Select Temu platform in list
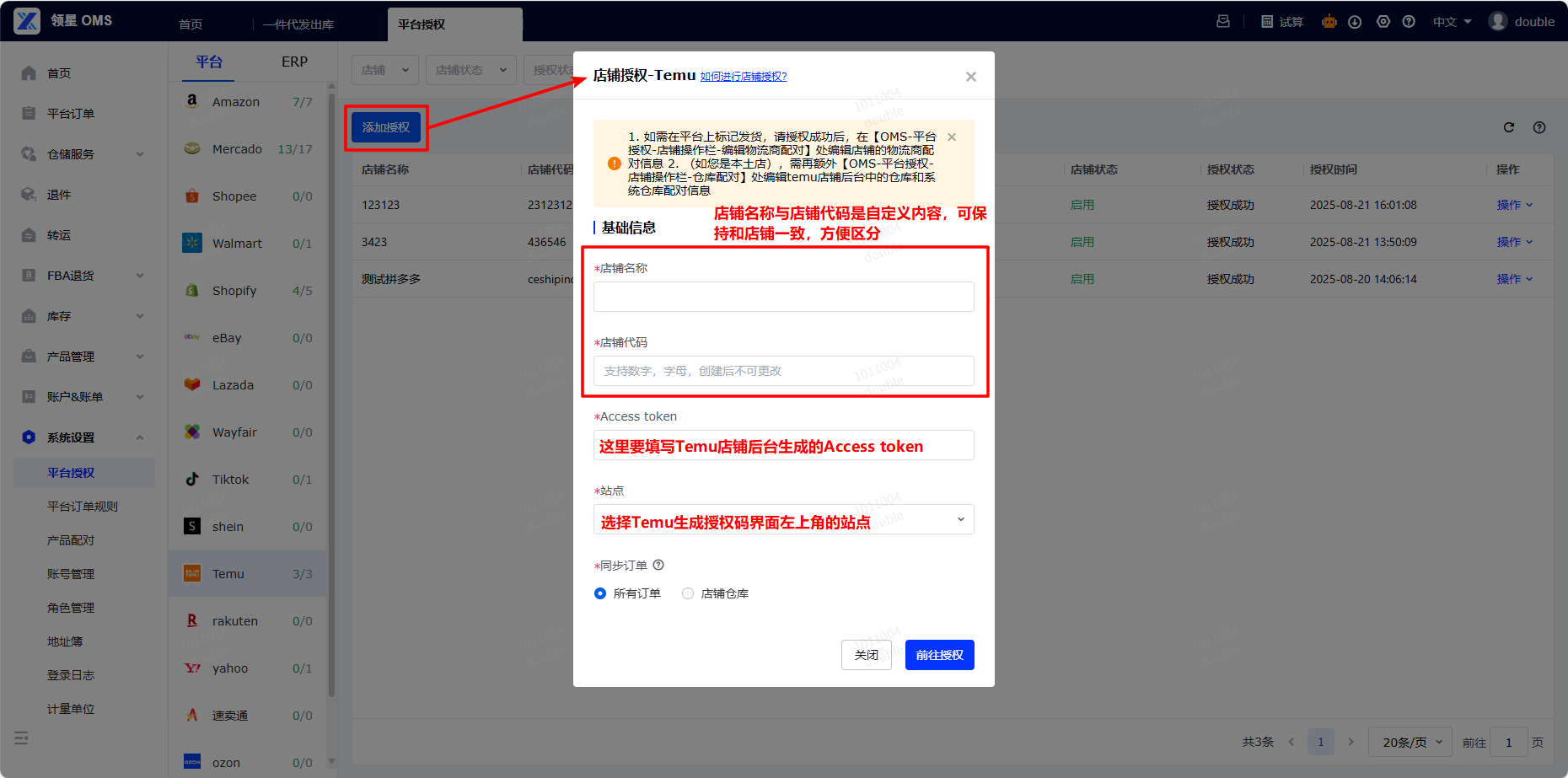1568x778 pixels. click(248, 574)
